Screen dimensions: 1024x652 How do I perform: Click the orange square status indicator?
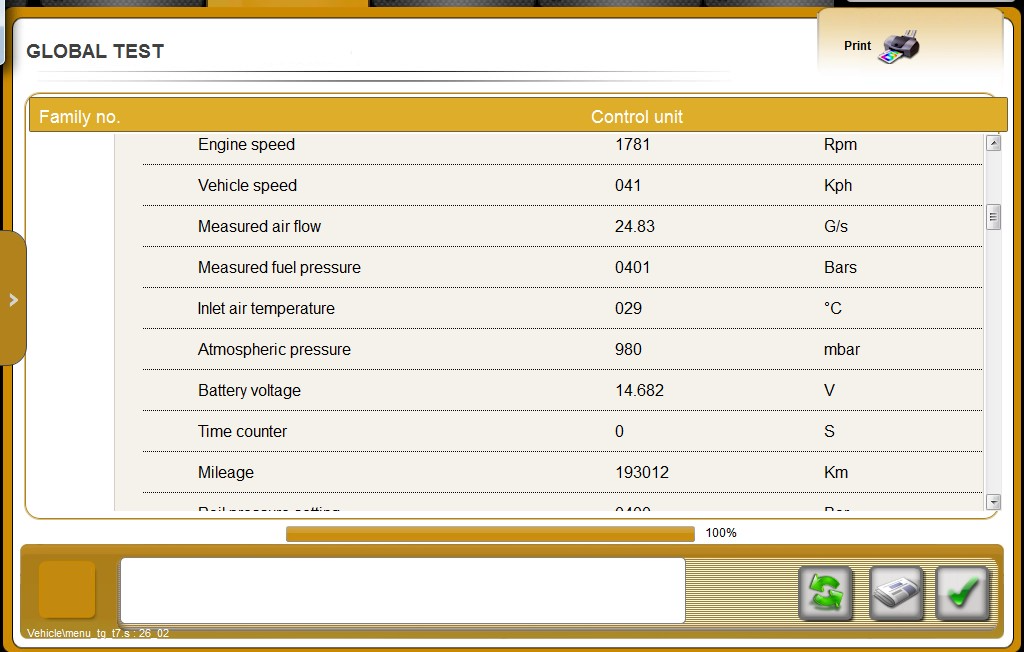tap(67, 589)
